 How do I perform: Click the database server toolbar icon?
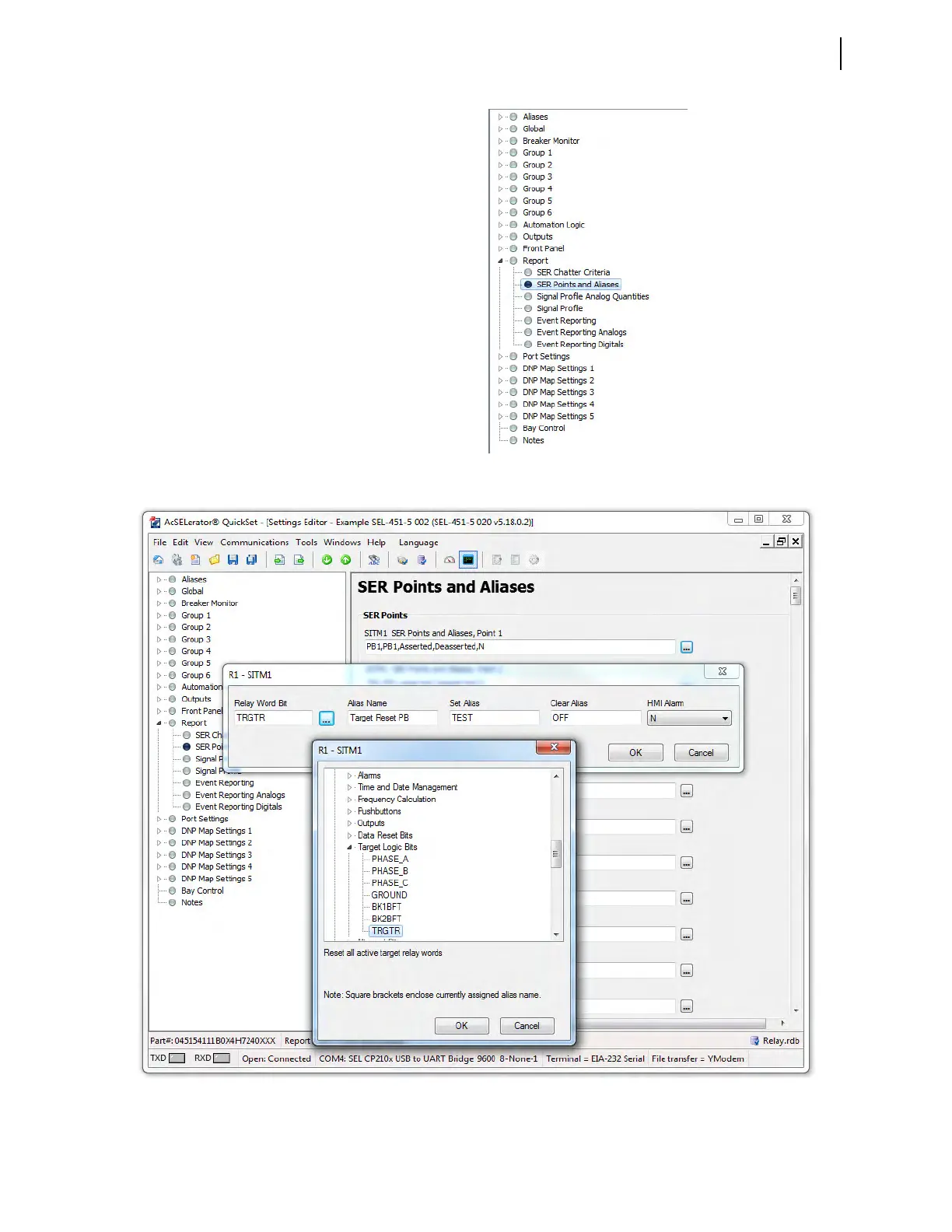(x=422, y=560)
